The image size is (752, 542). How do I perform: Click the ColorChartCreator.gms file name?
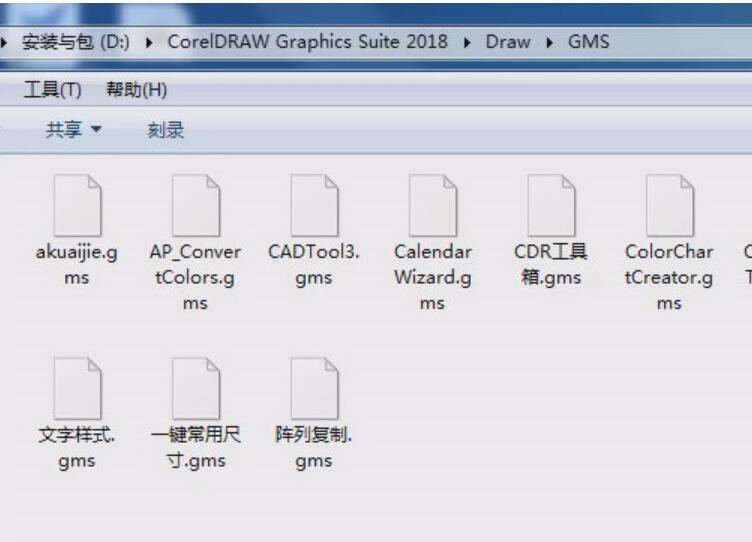[x=669, y=277]
